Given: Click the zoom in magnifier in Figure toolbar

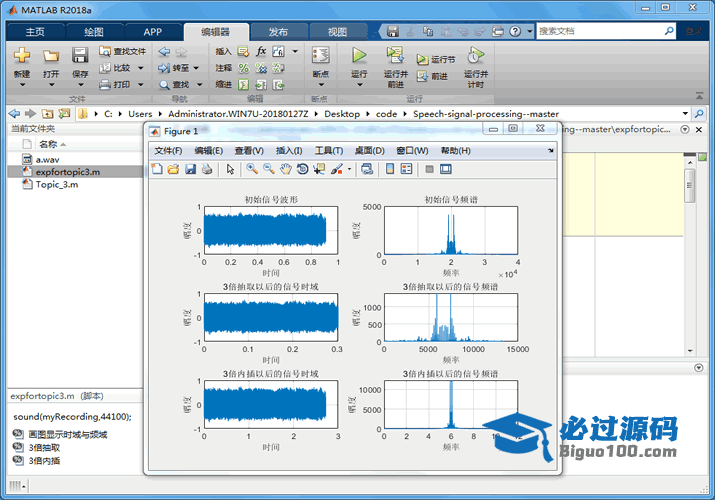Looking at the screenshot, I should (252, 169).
